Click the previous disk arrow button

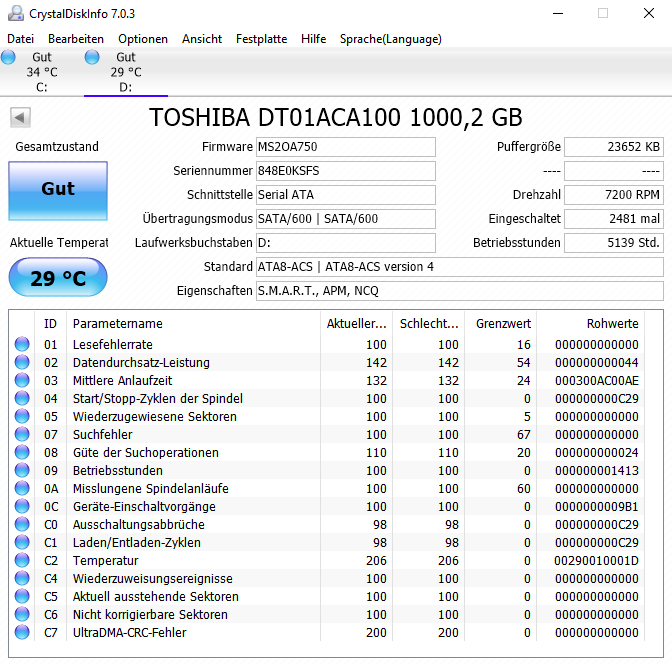(20, 117)
